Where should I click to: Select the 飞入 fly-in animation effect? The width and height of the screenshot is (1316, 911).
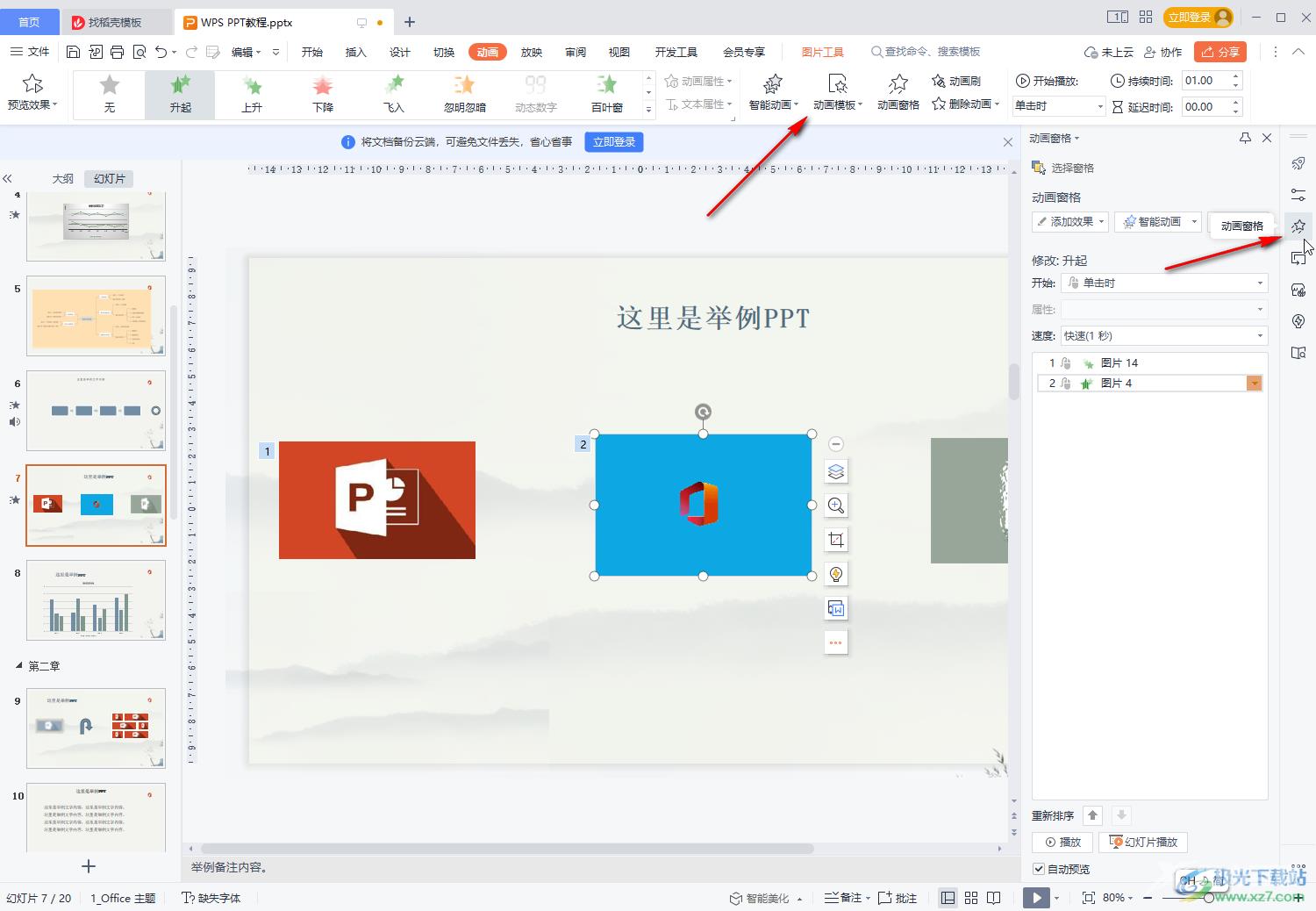click(x=394, y=94)
